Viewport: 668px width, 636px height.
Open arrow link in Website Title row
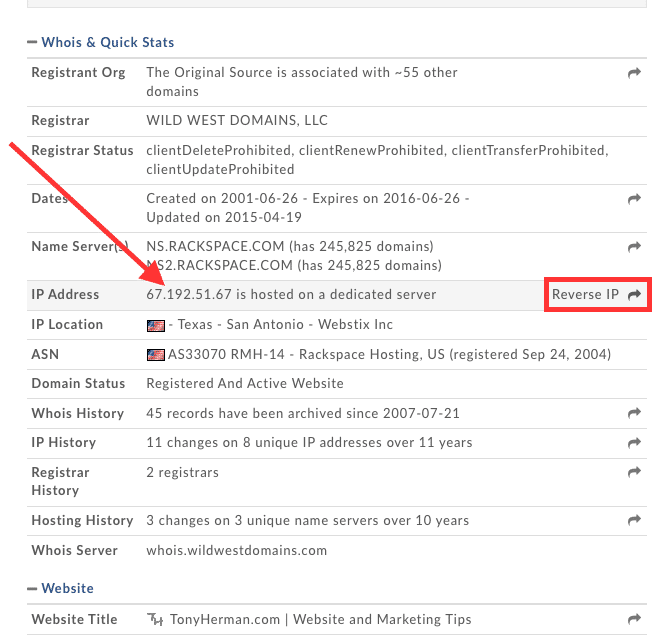(x=634, y=619)
